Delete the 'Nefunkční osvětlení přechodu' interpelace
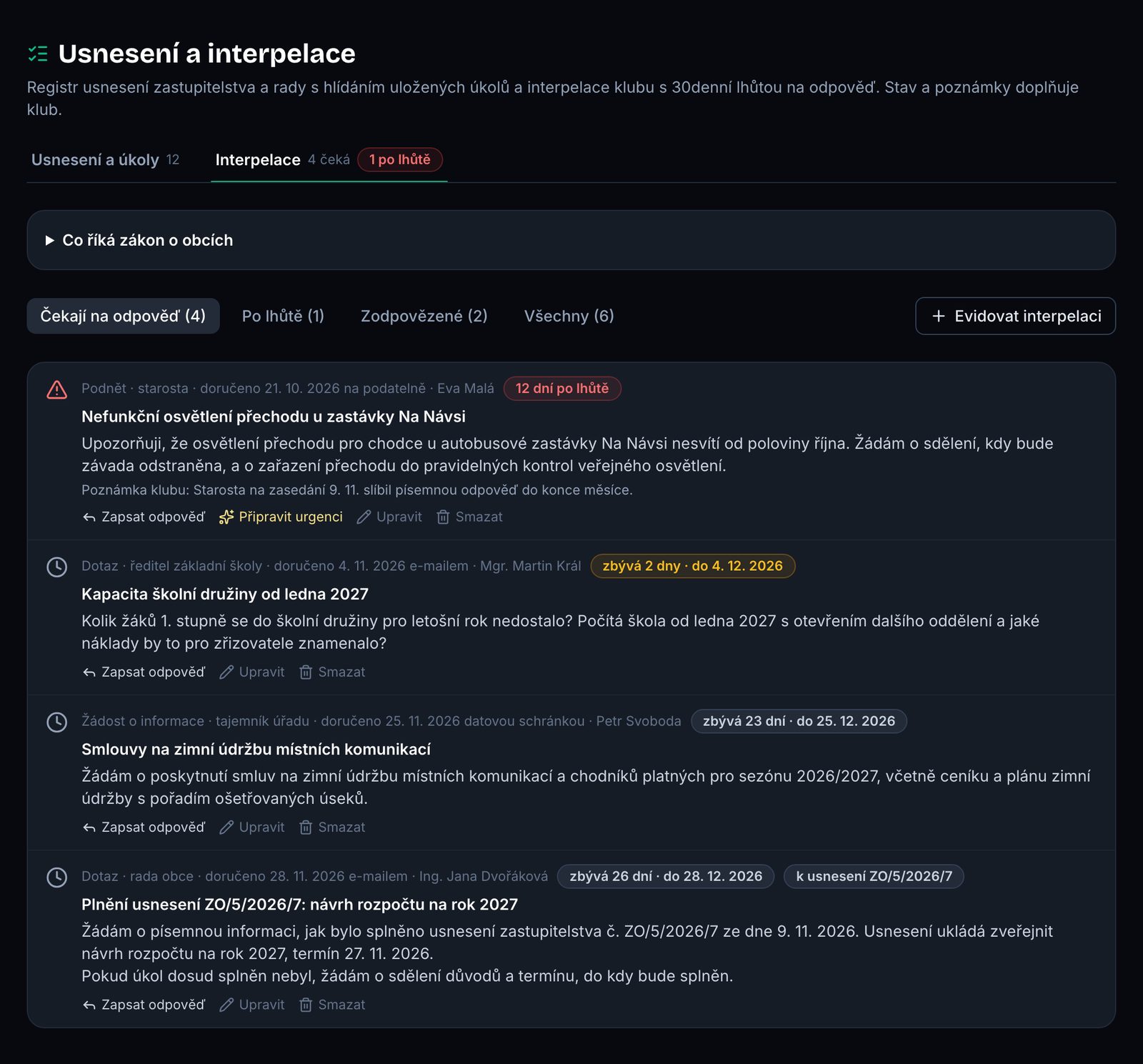Image resolution: width=1143 pixels, height=1064 pixels. point(469,517)
